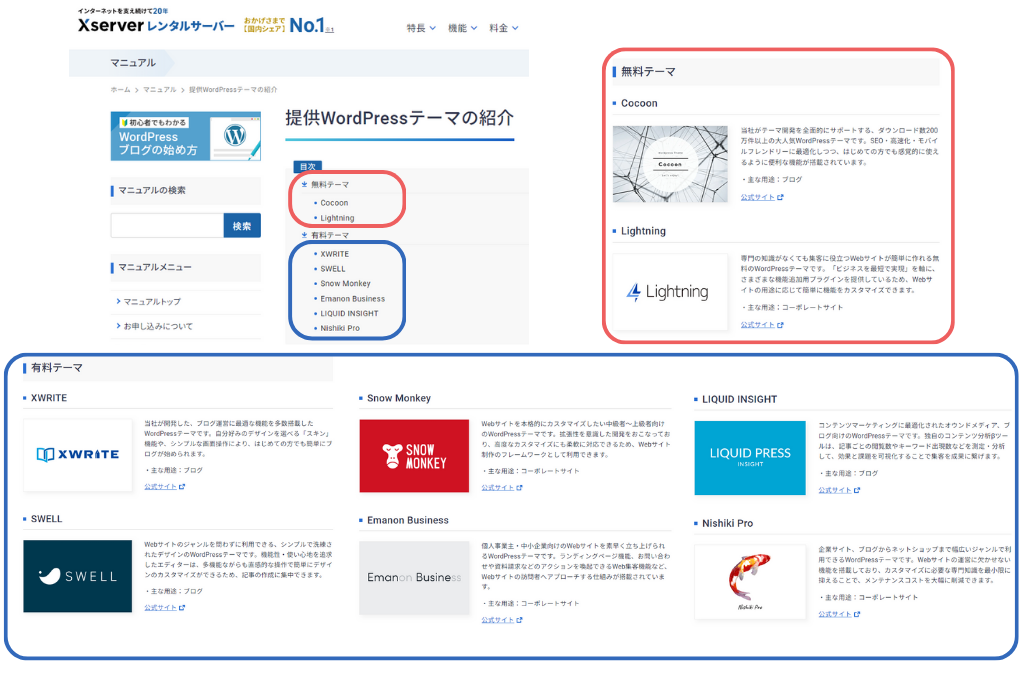Click the 目次 table of contents label
Image resolution: width=1024 pixels, height=689 pixels.
click(x=308, y=167)
